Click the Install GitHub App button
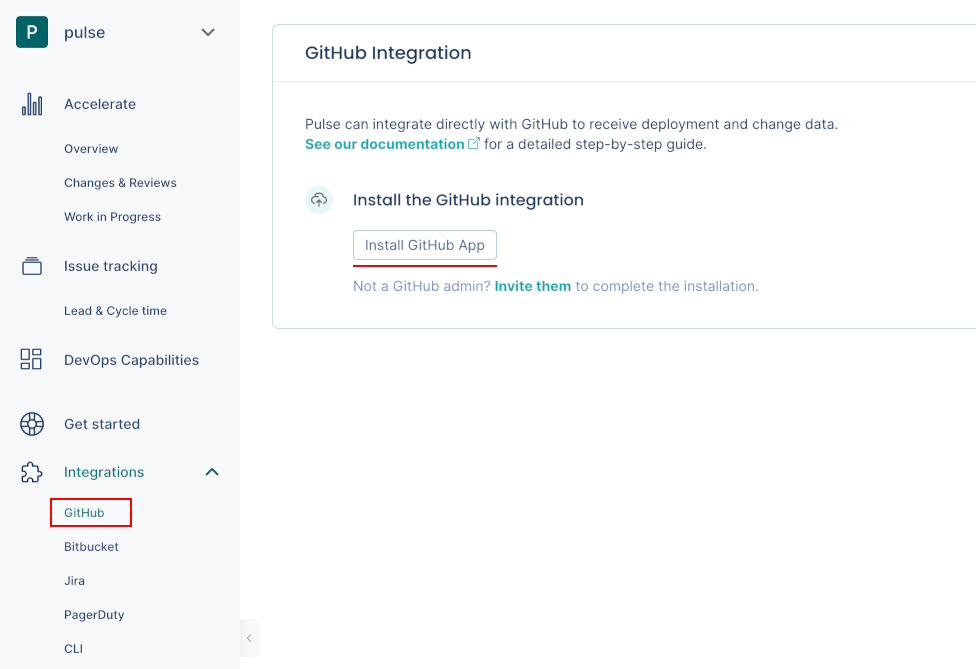 (424, 244)
